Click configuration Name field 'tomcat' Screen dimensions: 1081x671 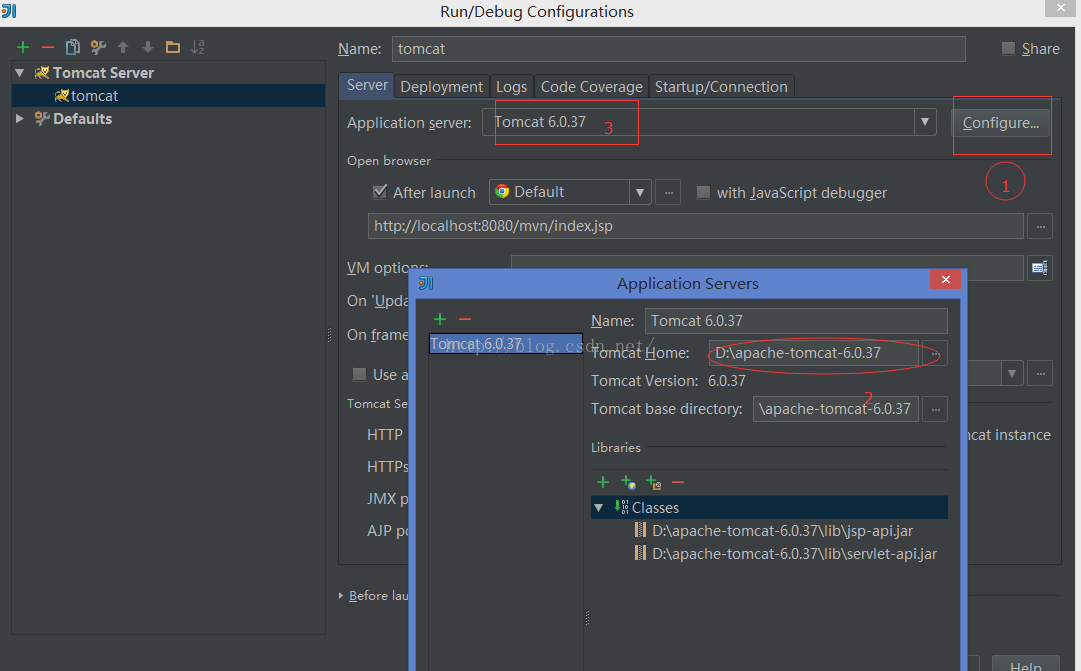click(x=678, y=49)
